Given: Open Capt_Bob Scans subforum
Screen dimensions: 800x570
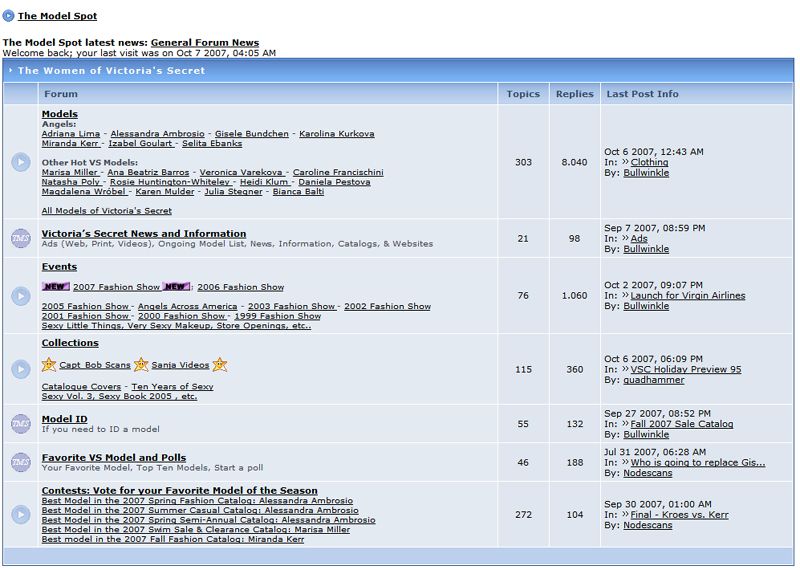Looking at the screenshot, I should (x=95, y=365).
